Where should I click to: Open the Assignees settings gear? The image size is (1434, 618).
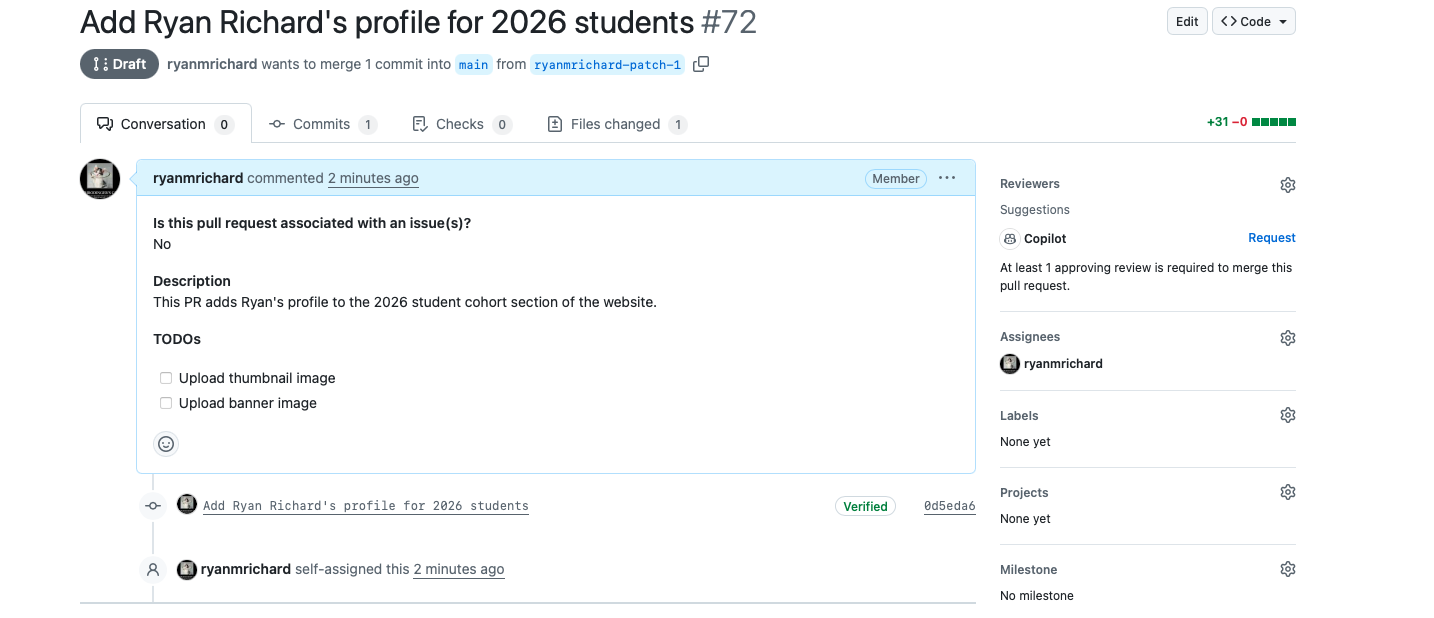(1287, 338)
